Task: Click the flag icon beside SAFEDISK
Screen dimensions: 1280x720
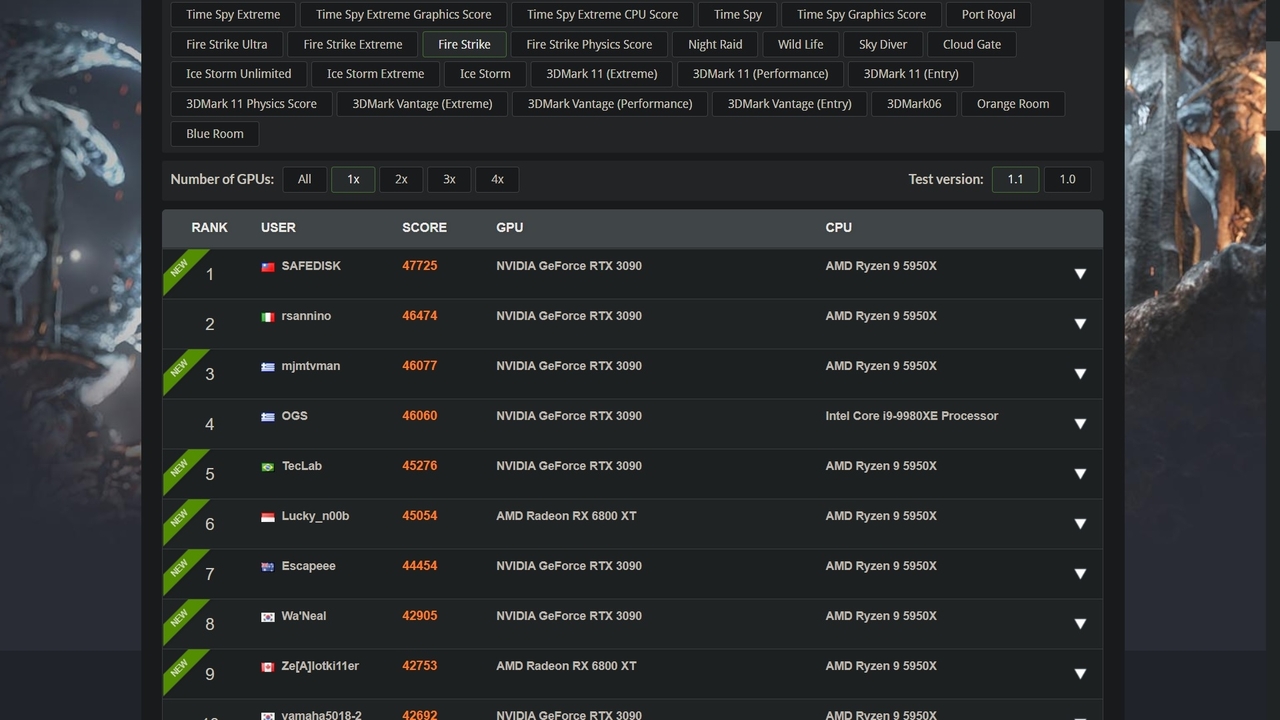Action: [268, 267]
